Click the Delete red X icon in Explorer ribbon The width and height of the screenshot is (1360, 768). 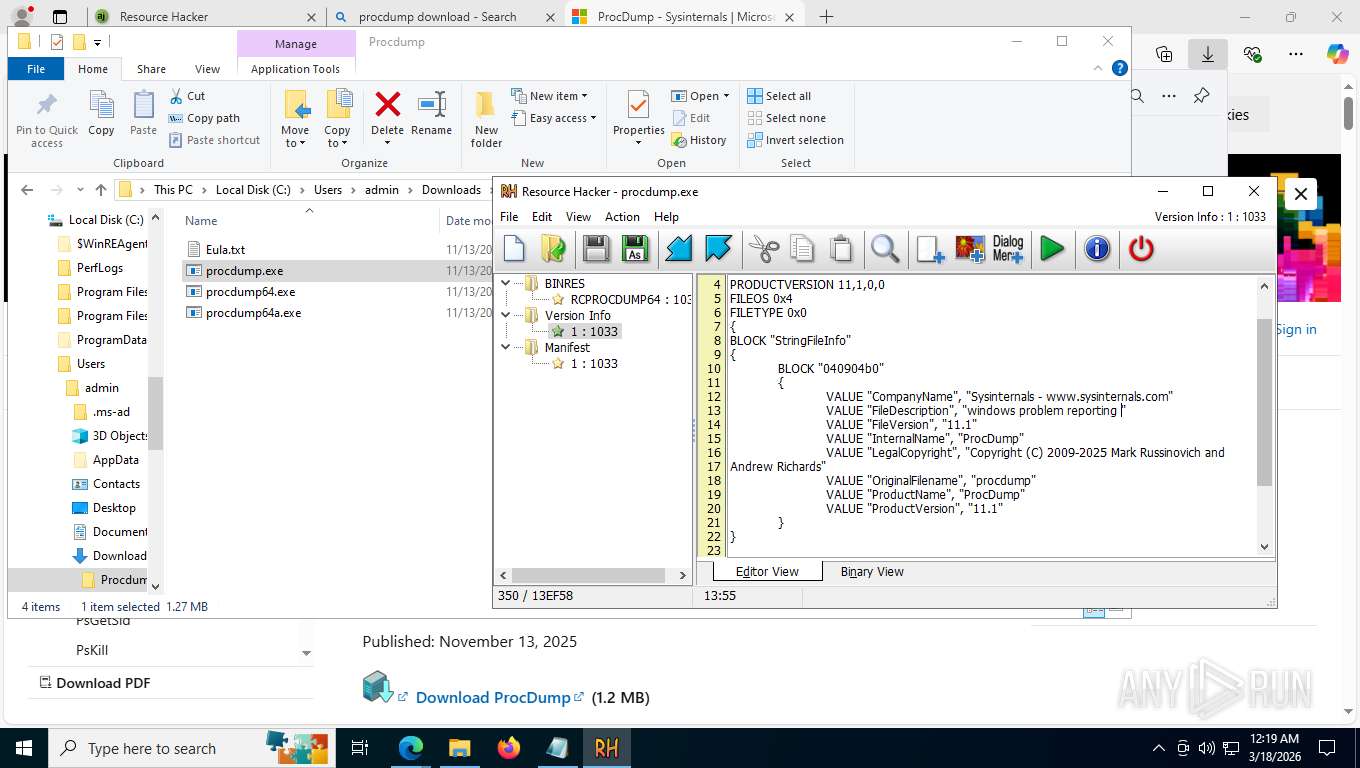387,104
